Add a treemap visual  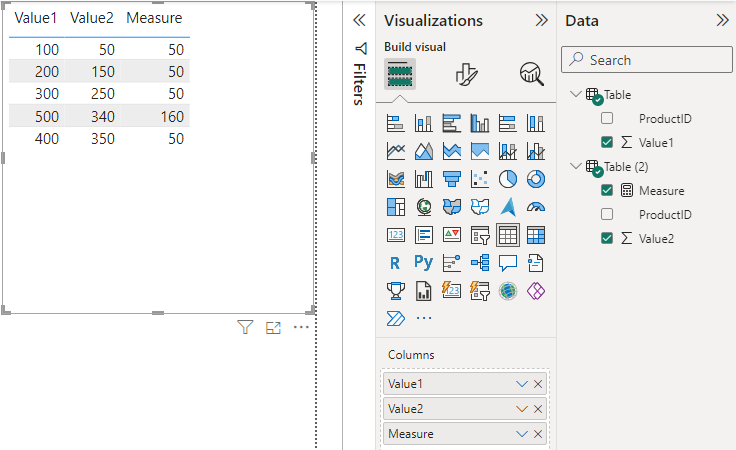396,206
